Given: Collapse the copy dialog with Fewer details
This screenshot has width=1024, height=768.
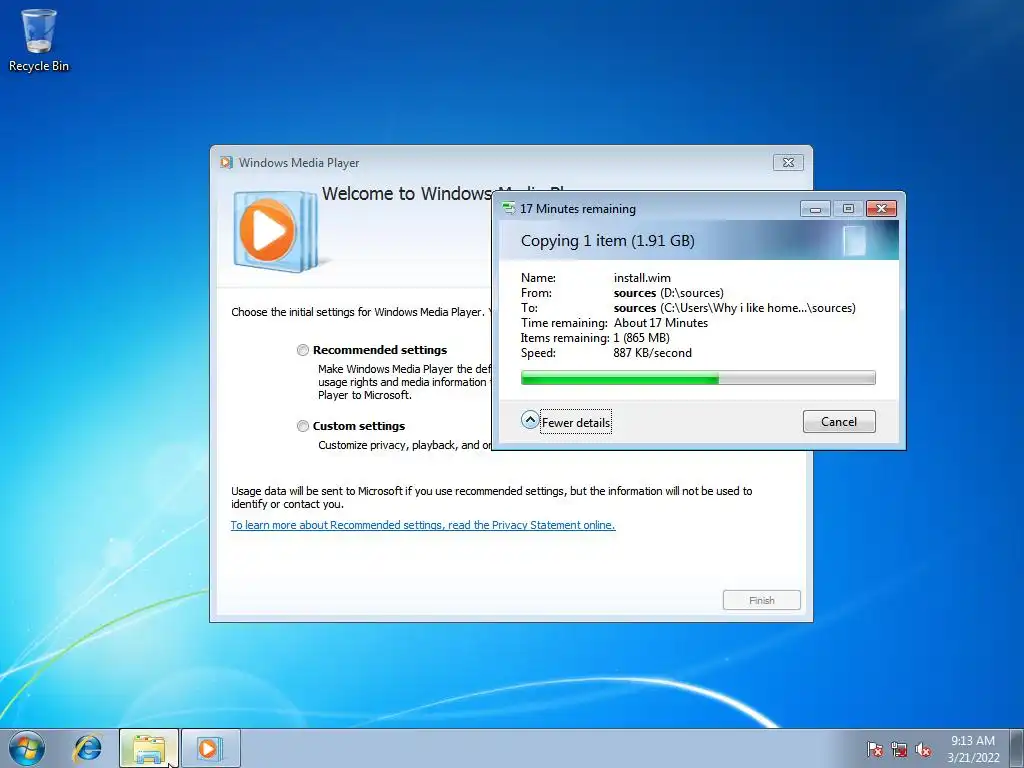Looking at the screenshot, I should tap(566, 421).
